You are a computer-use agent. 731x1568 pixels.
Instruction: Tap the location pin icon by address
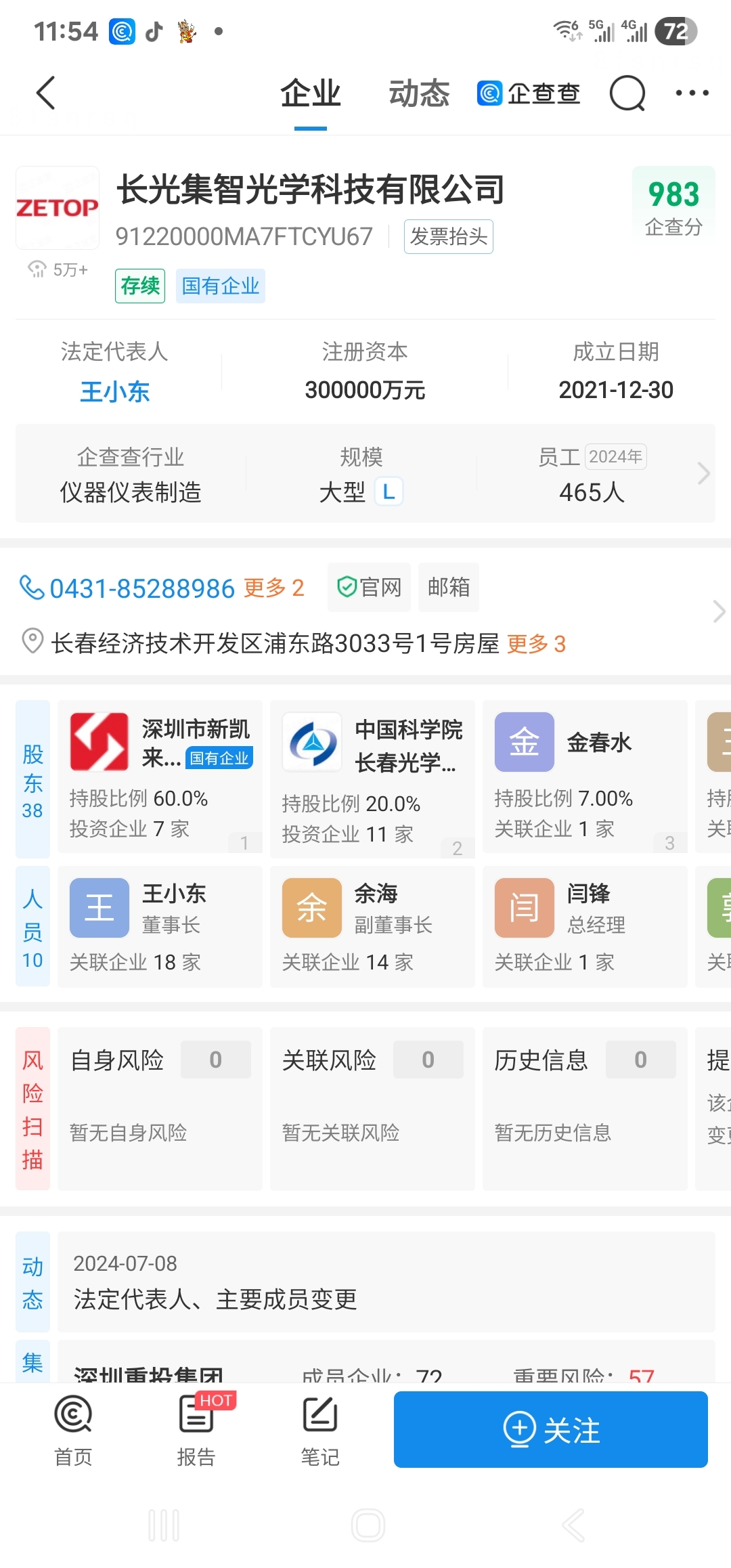[32, 641]
